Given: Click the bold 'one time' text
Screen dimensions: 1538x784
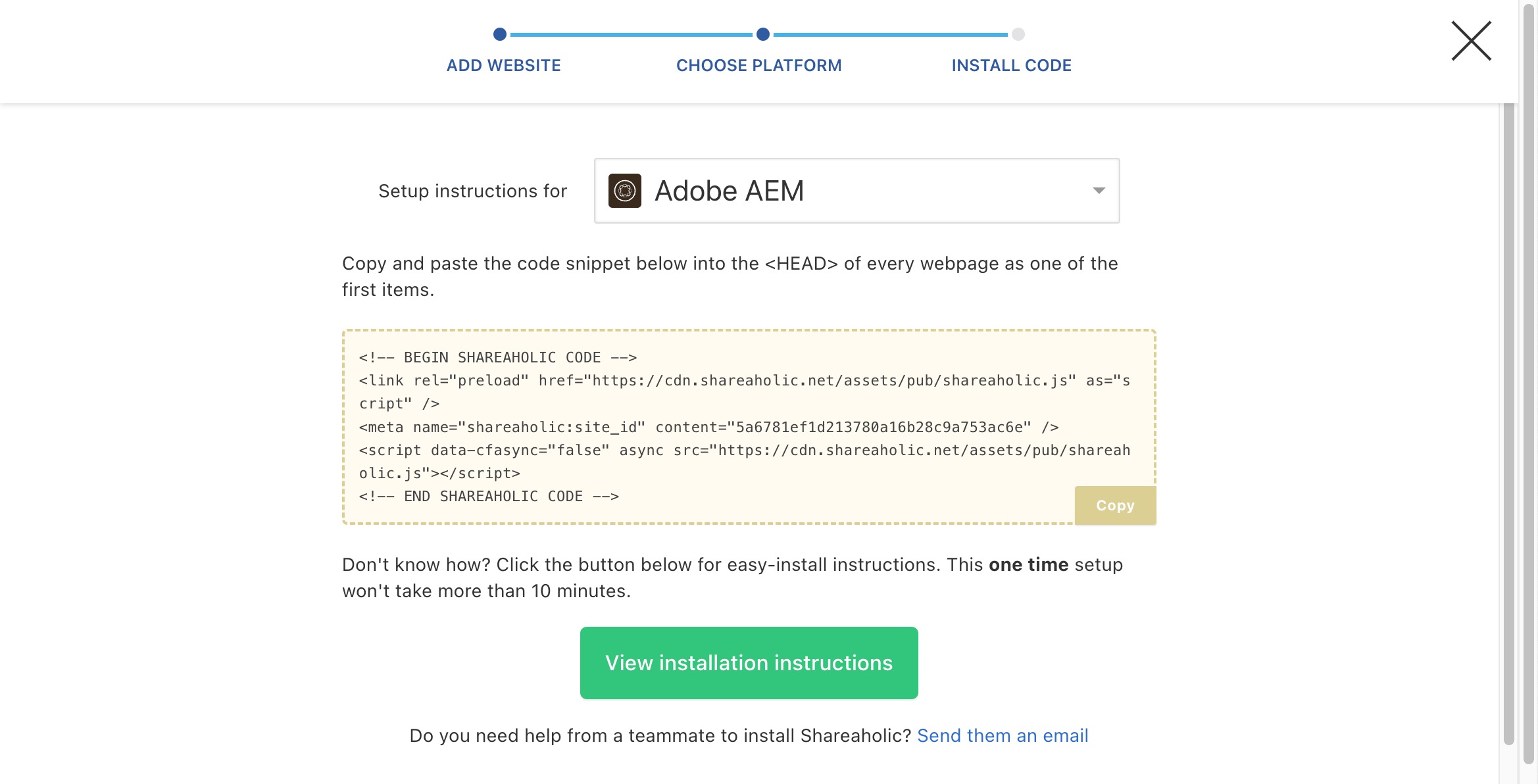Looking at the screenshot, I should click(1028, 564).
